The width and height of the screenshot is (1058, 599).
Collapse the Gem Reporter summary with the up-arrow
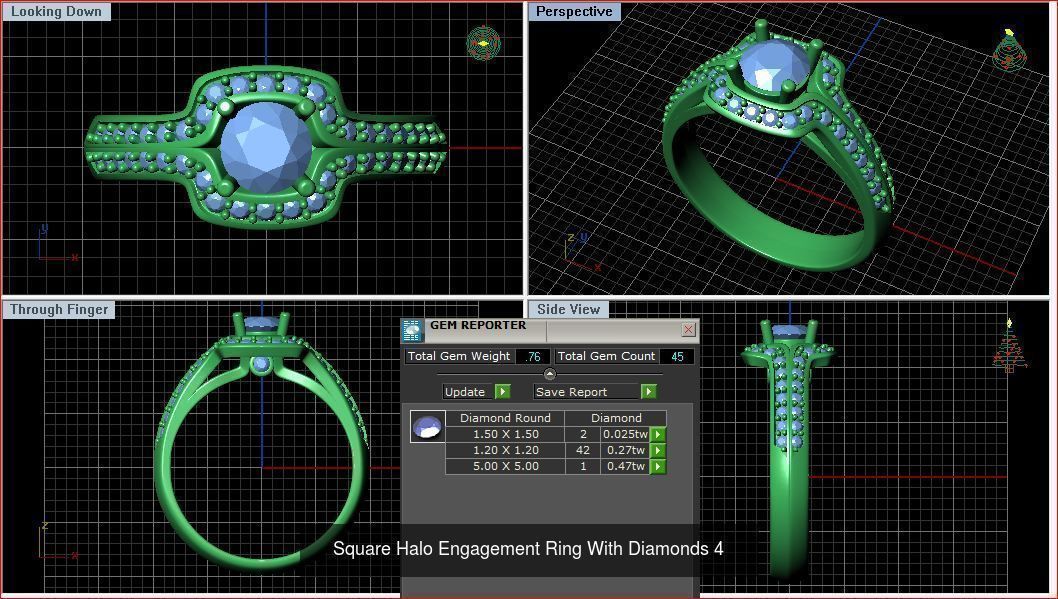[550, 374]
